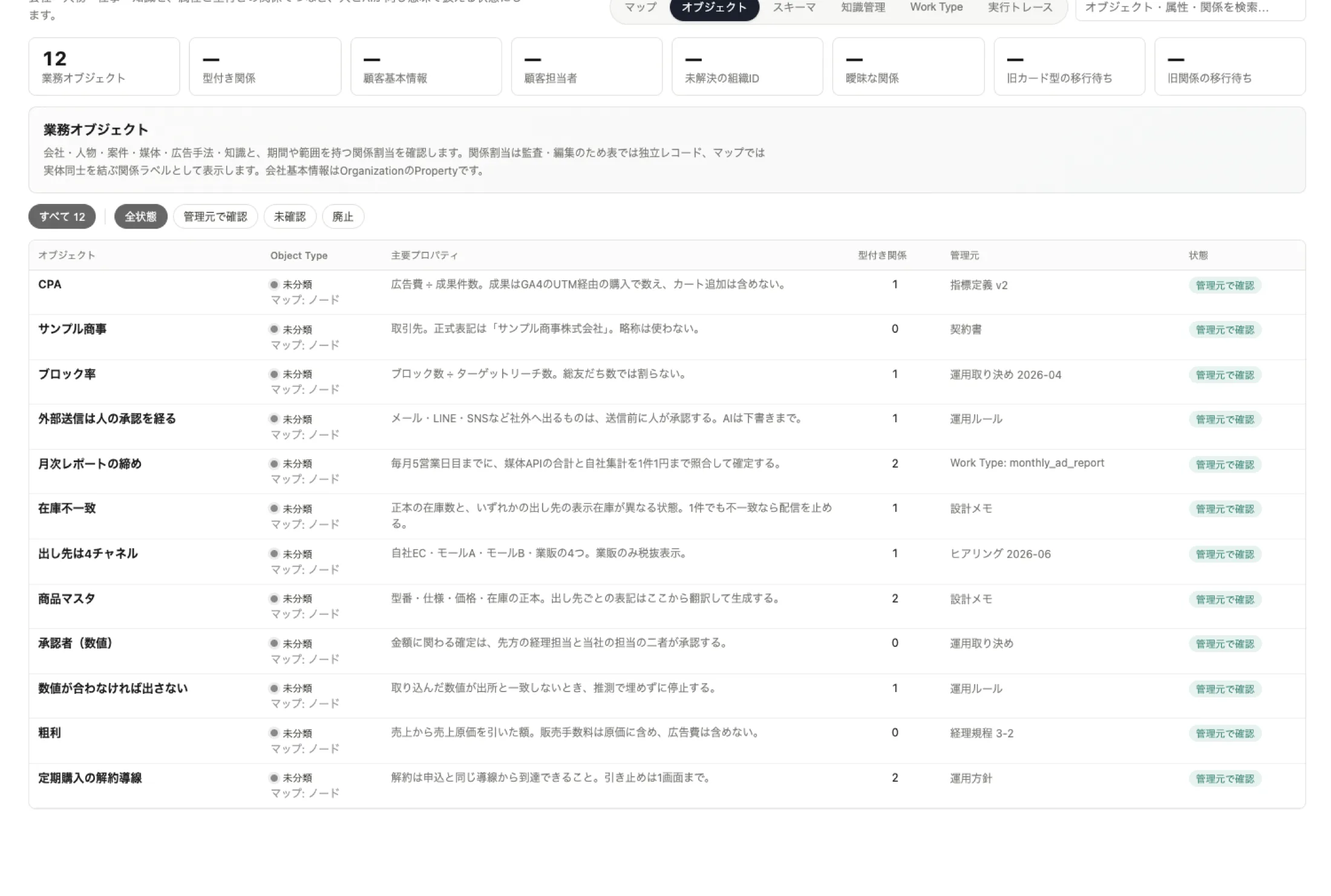
Task: Click the 運用方針 source cell
Action: [971, 778]
